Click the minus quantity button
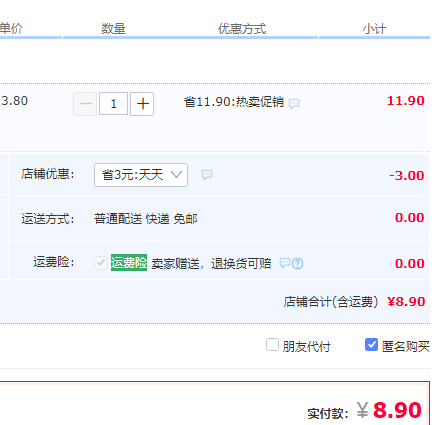 click(85, 104)
